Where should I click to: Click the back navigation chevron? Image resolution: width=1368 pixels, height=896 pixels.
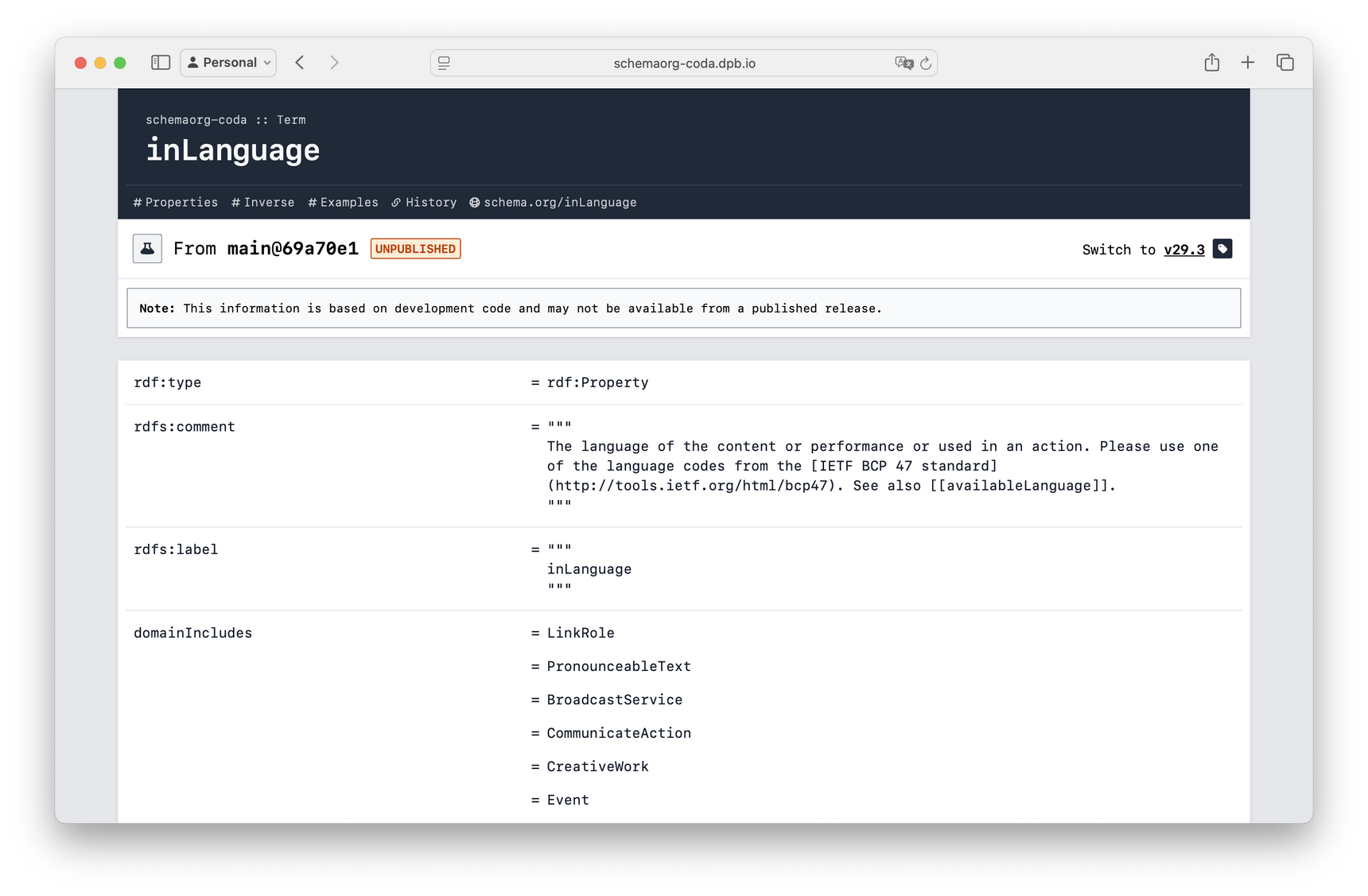(300, 62)
